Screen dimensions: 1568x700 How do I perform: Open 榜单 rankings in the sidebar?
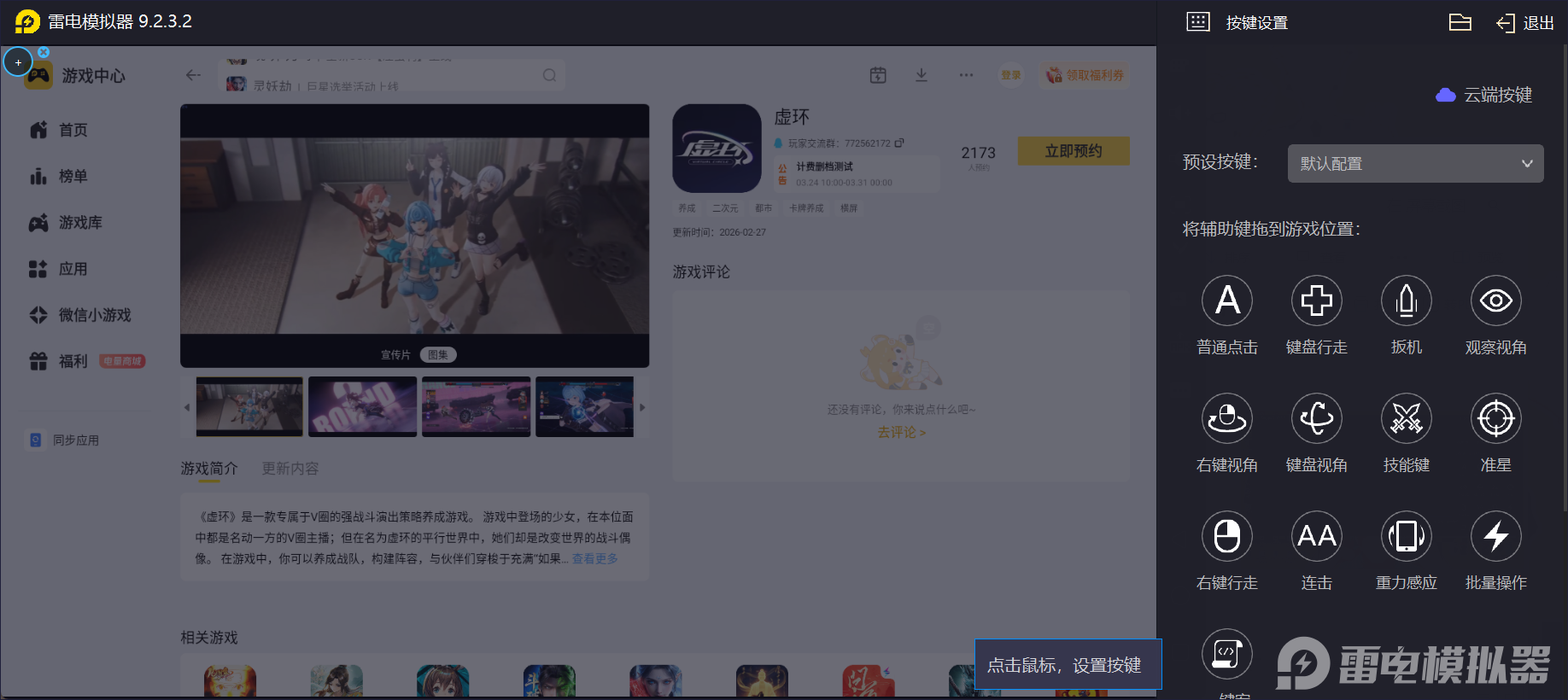59,176
